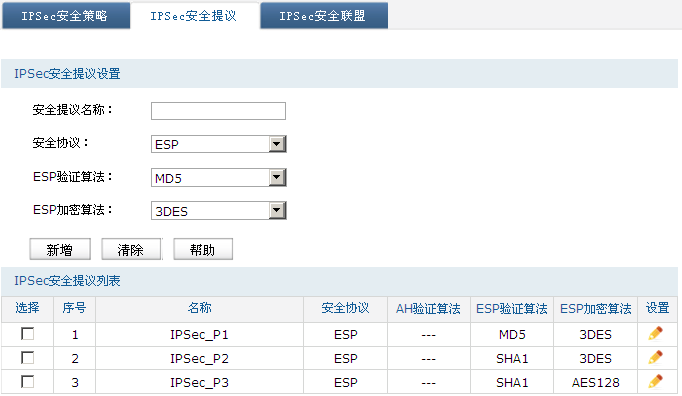Edit the IPSec_P3 proposal with pencil icon
The height and width of the screenshot is (396, 682).
655,382
